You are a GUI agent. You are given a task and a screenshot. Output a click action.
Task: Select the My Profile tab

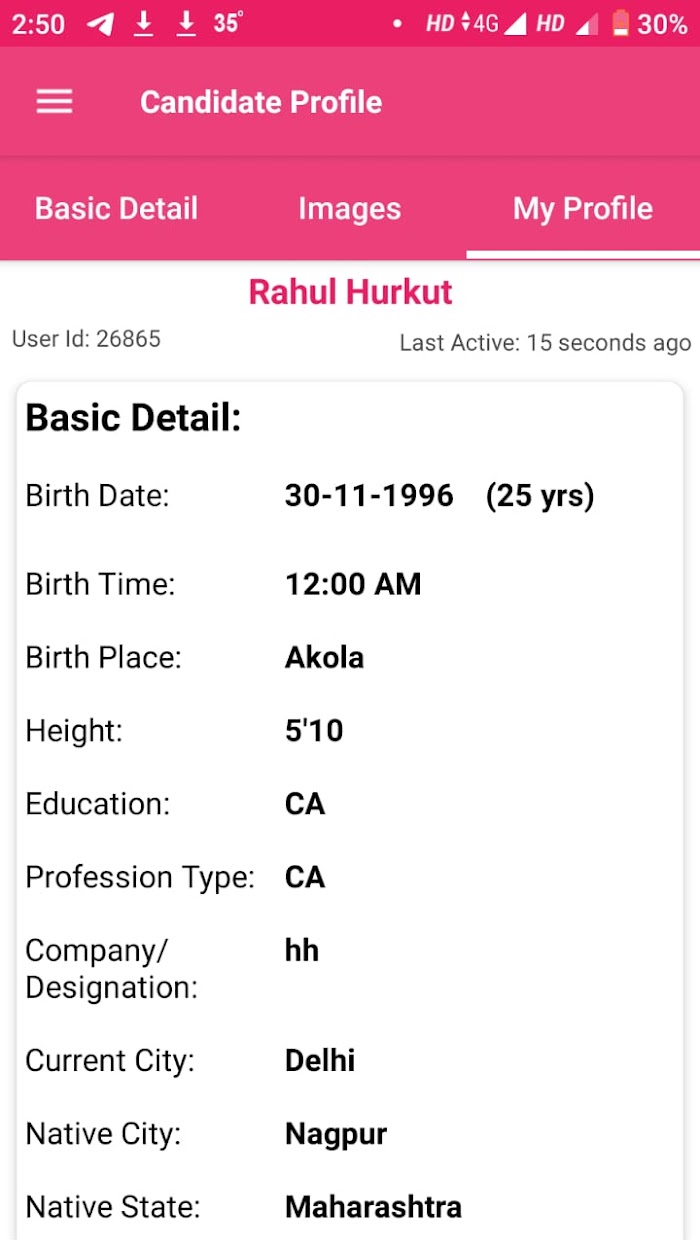[x=583, y=208]
